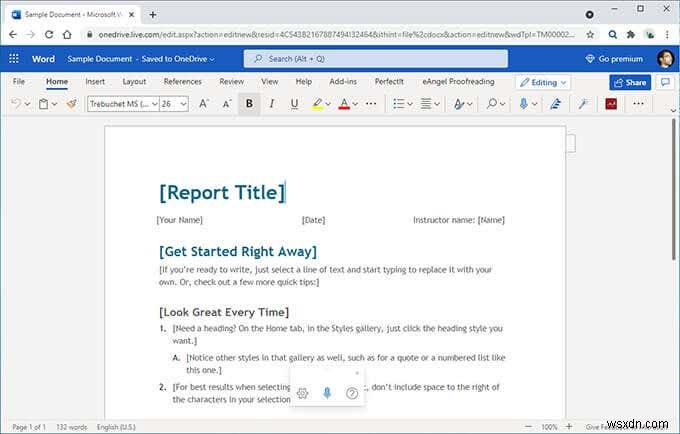
Task: Open more ribbon options at far right
Action: click(x=638, y=104)
